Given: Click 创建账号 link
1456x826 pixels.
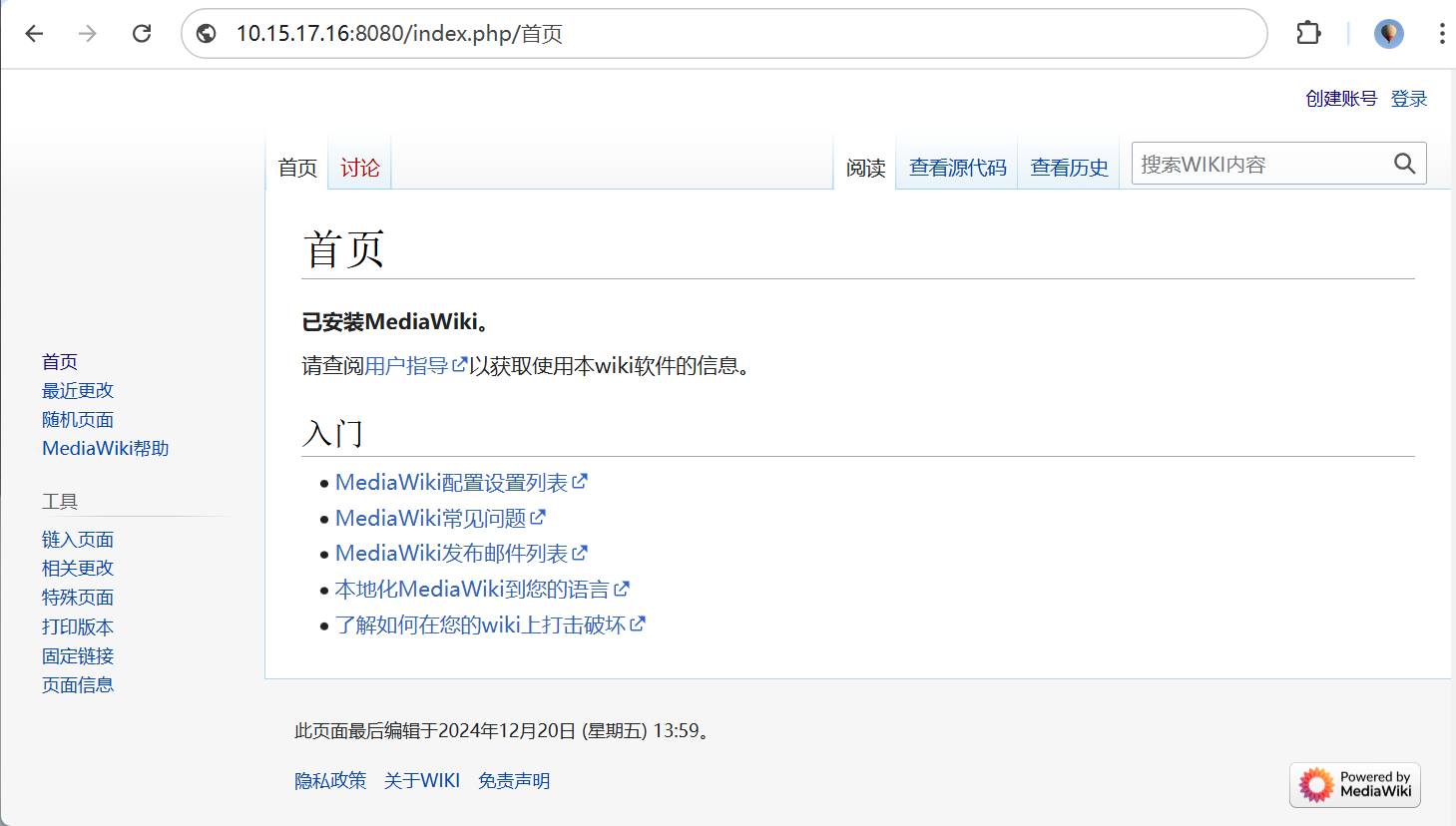Looking at the screenshot, I should (1341, 99).
